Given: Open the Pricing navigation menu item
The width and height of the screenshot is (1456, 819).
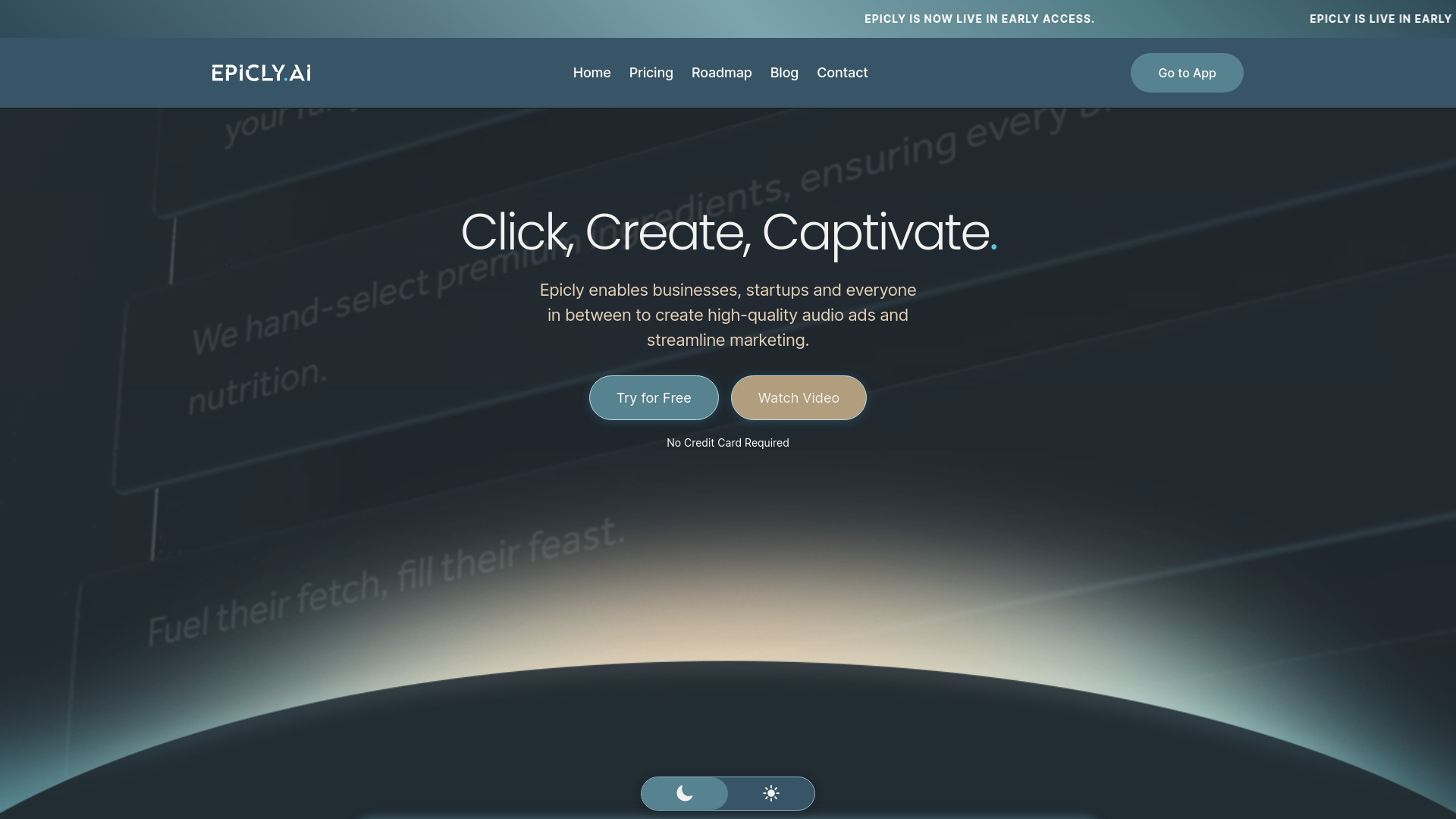Looking at the screenshot, I should point(650,72).
